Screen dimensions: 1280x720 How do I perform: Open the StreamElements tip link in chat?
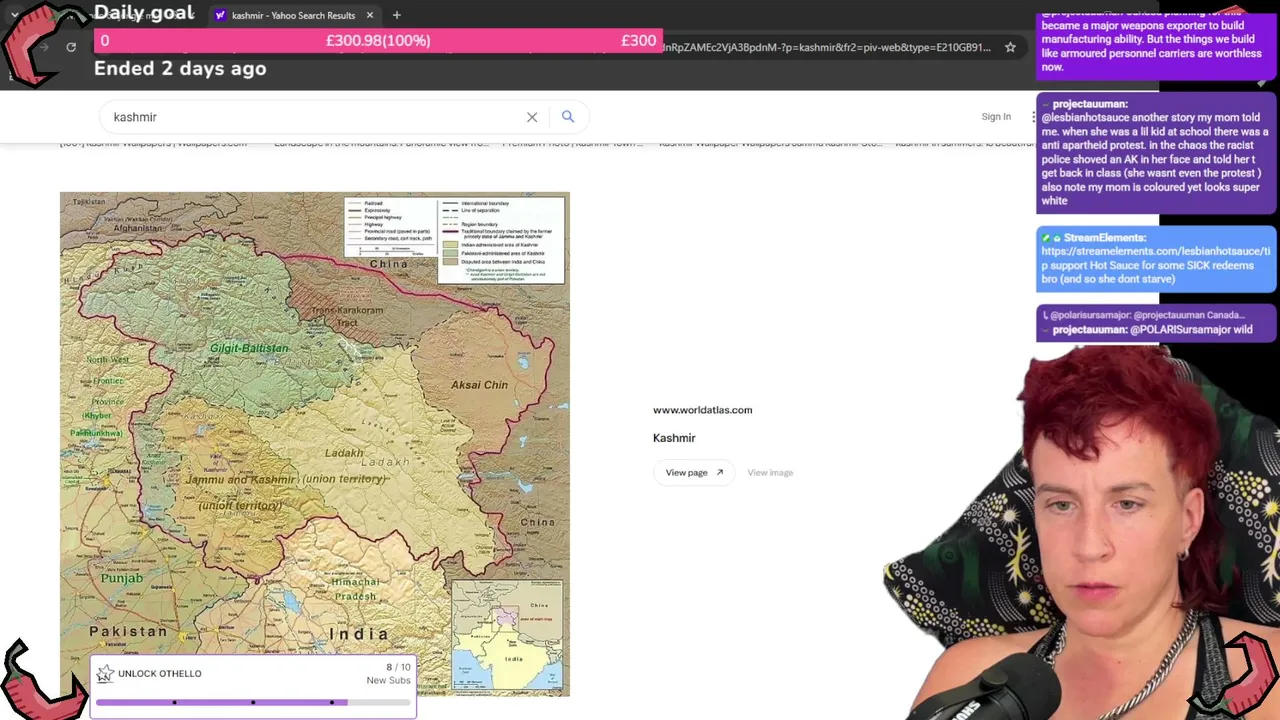tap(1155, 258)
